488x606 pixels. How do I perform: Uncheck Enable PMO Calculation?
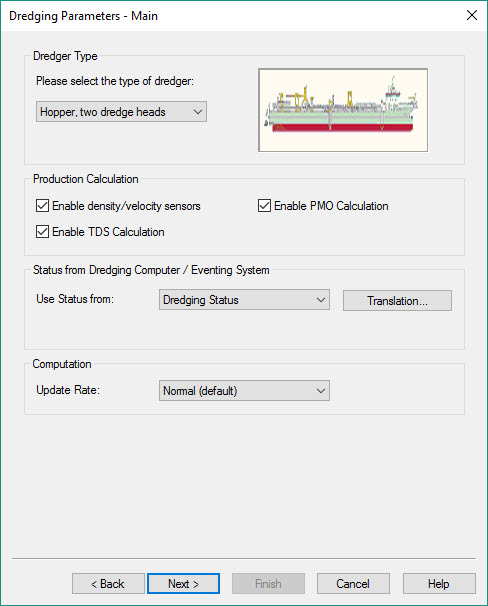[264, 206]
